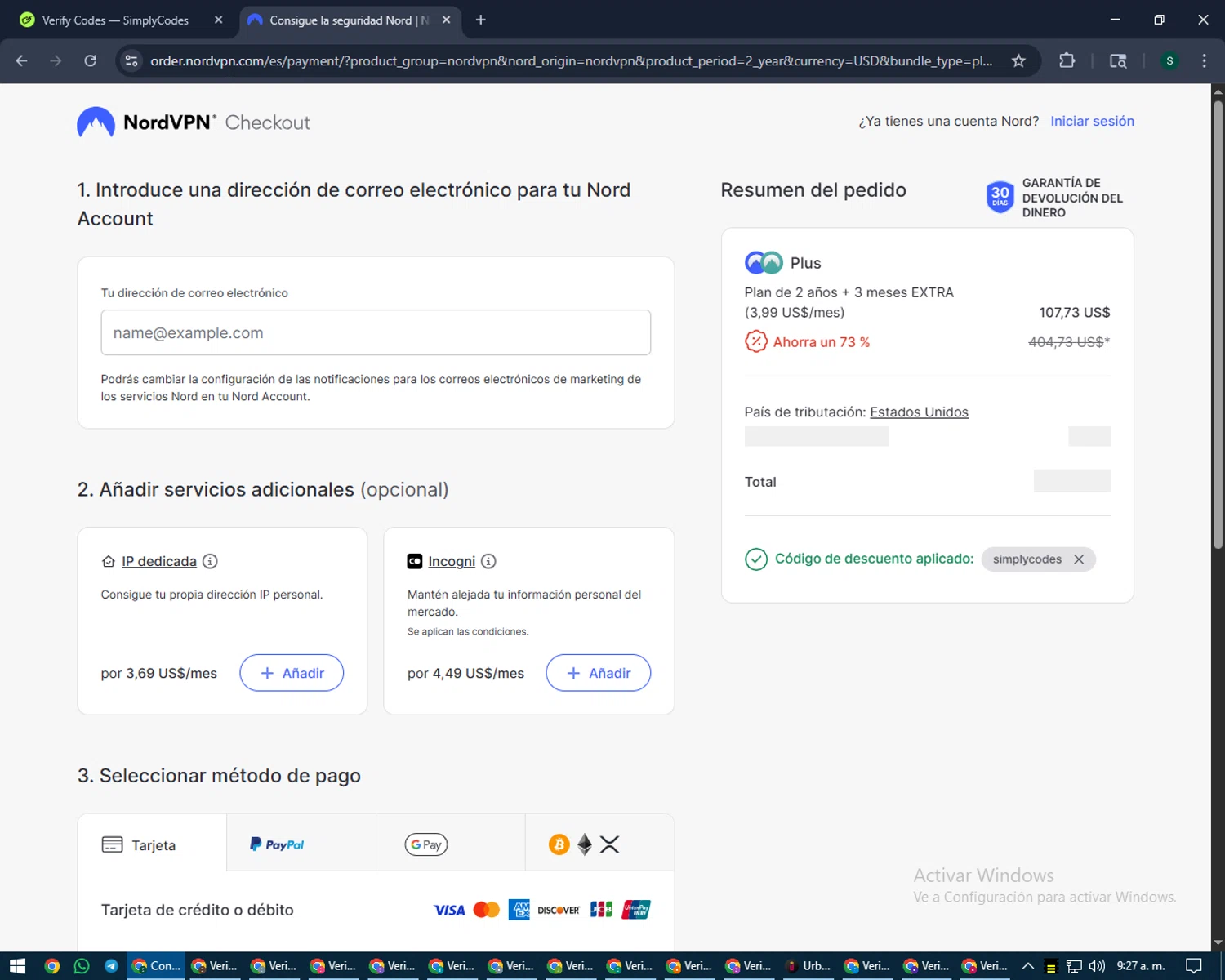Image resolution: width=1225 pixels, height=980 pixels.
Task: Click the 30-day money-back badge
Action: tap(1000, 197)
